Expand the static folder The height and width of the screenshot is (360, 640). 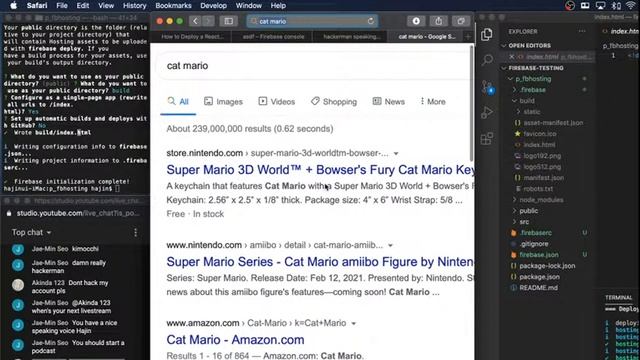coord(518,112)
